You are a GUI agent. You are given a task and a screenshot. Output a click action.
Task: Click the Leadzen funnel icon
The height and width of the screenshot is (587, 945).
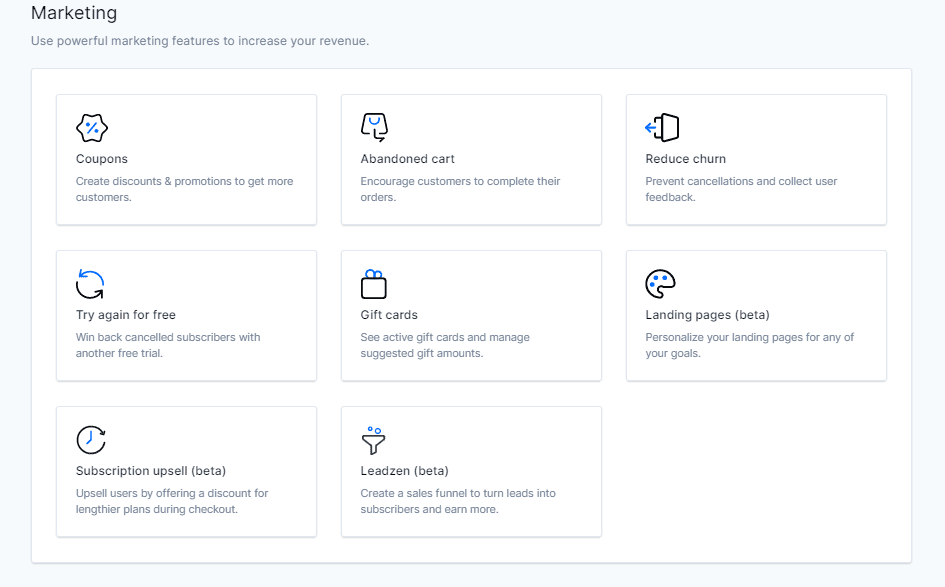pos(373,440)
